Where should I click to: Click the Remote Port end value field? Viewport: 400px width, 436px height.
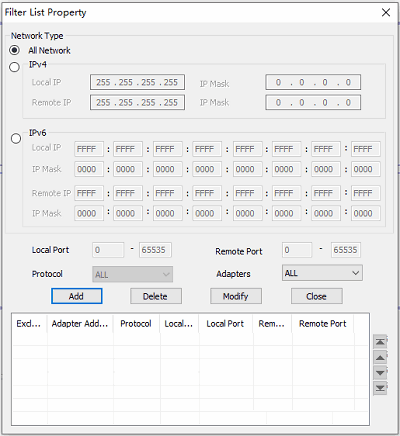(x=346, y=250)
